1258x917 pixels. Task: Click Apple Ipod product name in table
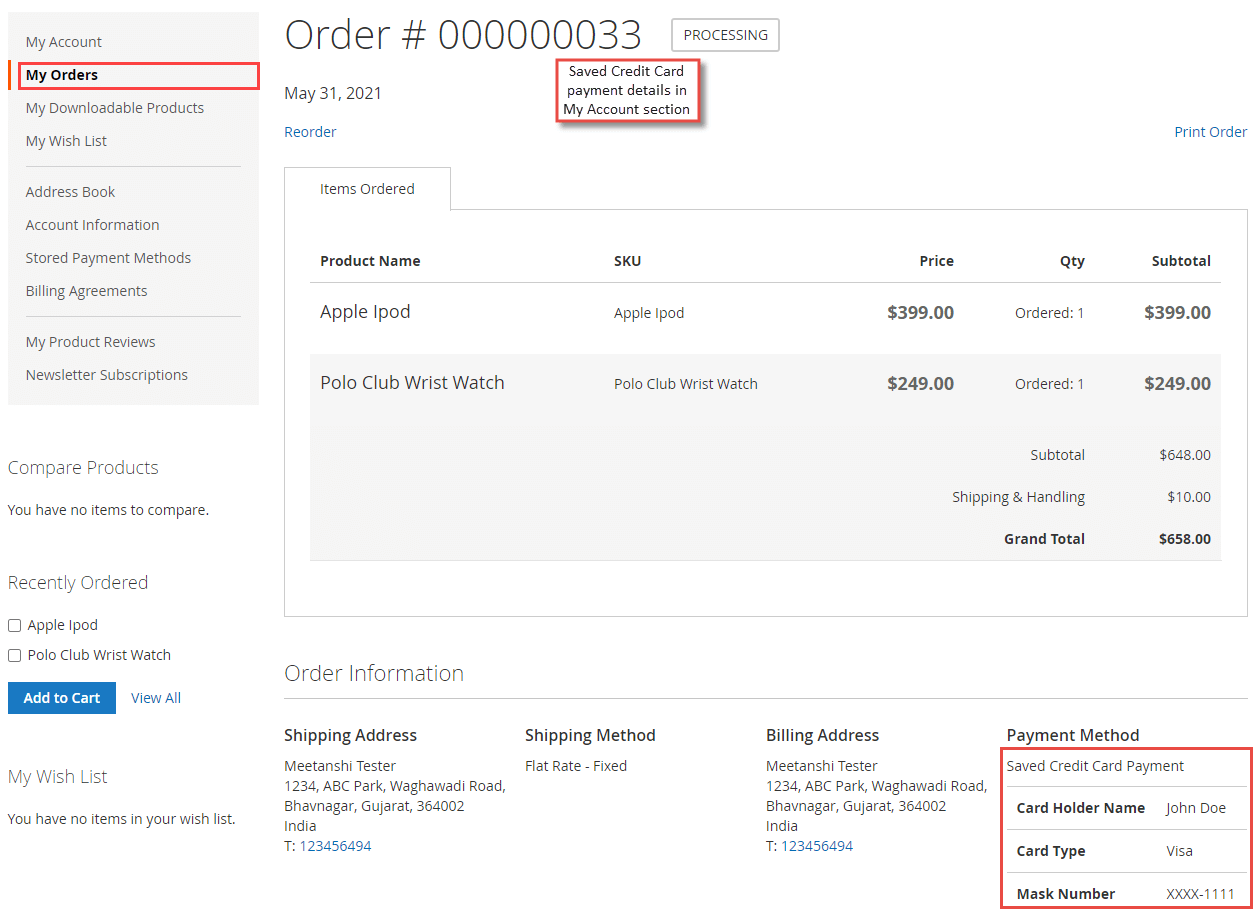[365, 312]
